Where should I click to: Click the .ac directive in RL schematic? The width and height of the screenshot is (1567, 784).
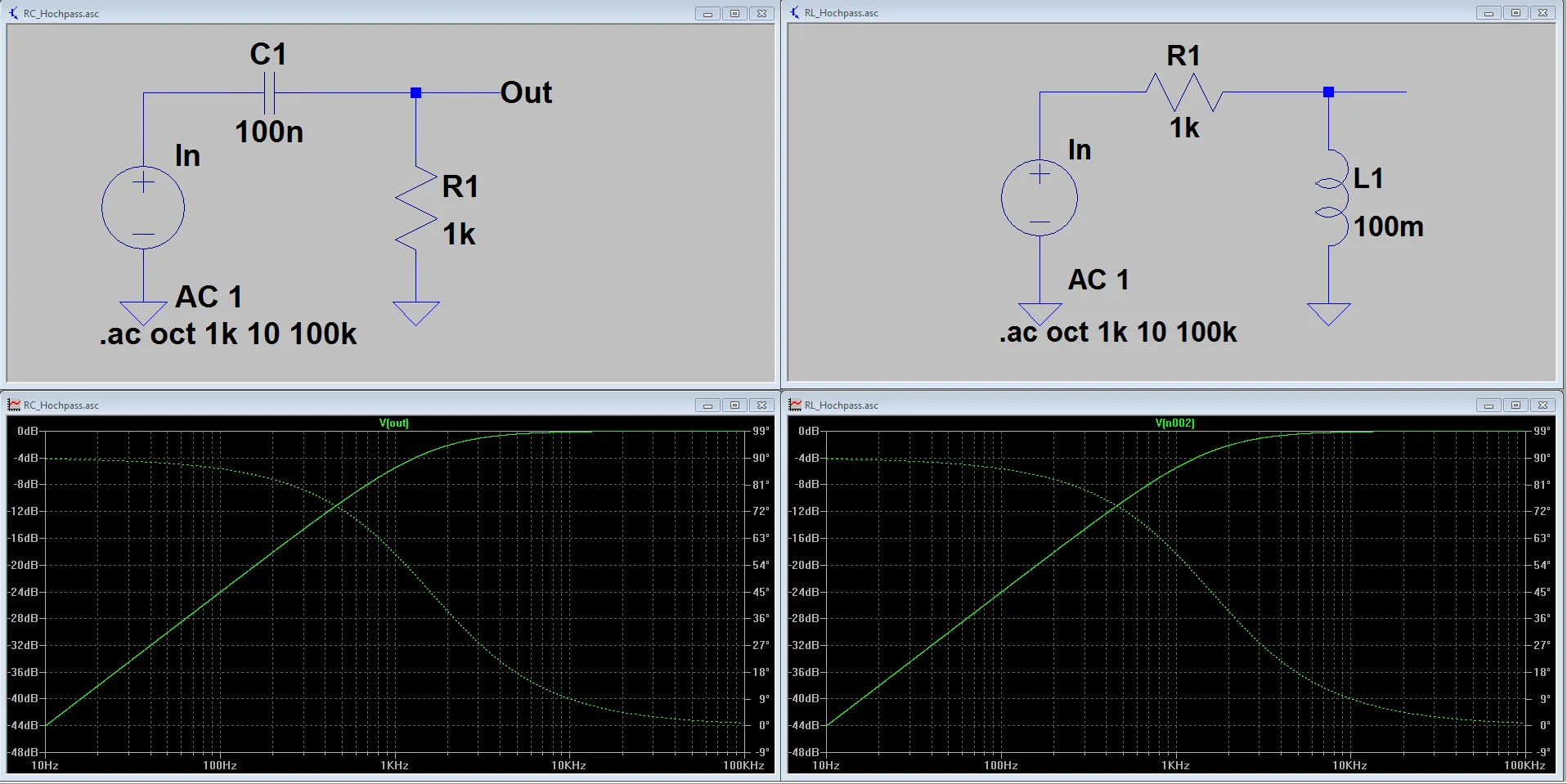pos(1117,332)
